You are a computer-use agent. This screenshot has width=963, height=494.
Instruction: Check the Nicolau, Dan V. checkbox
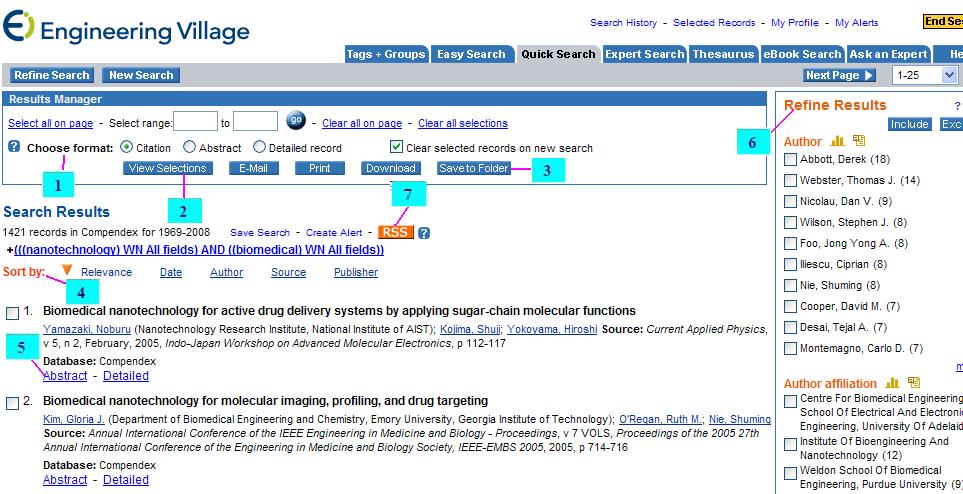pos(790,202)
